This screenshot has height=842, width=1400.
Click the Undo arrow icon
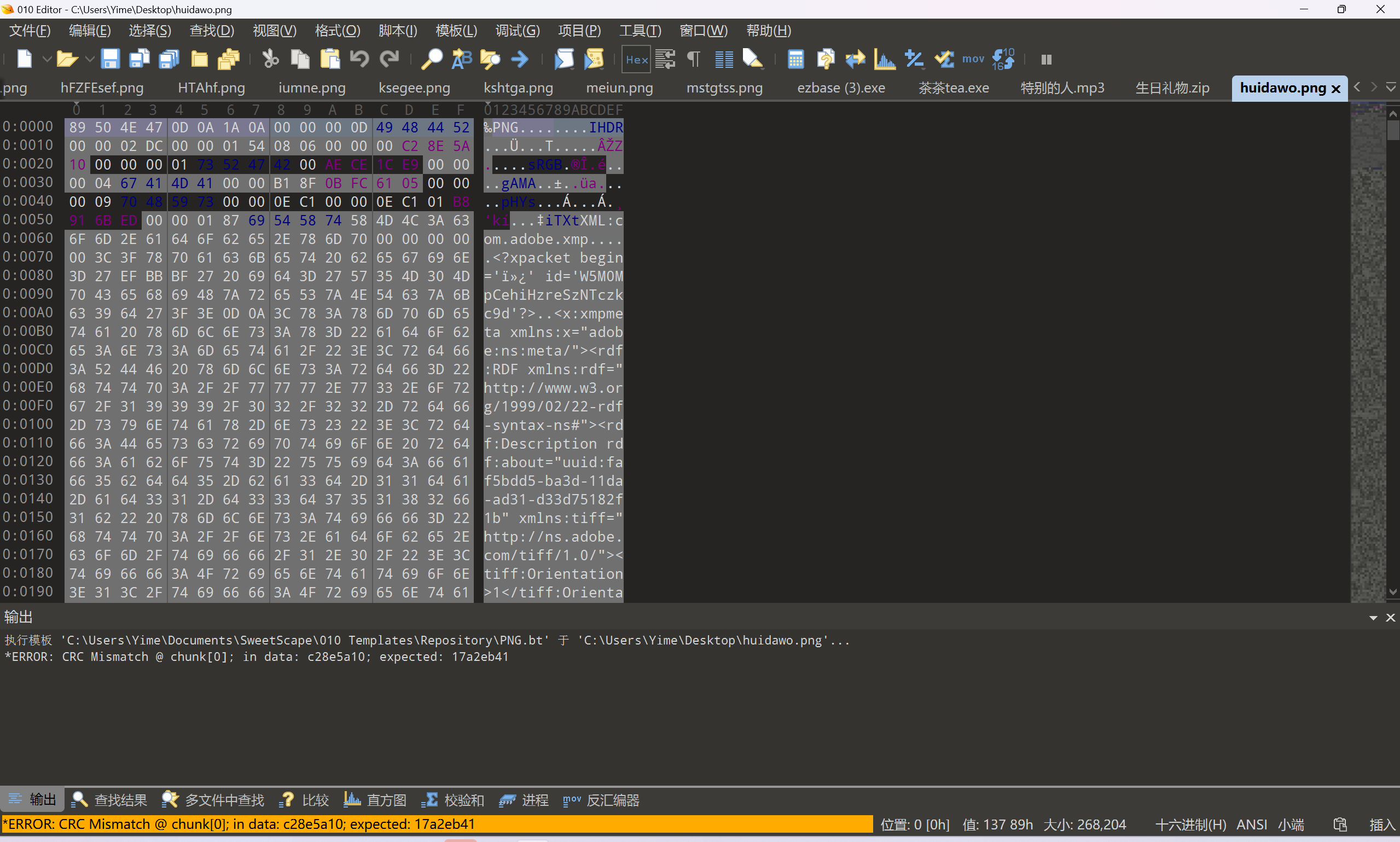click(359, 59)
